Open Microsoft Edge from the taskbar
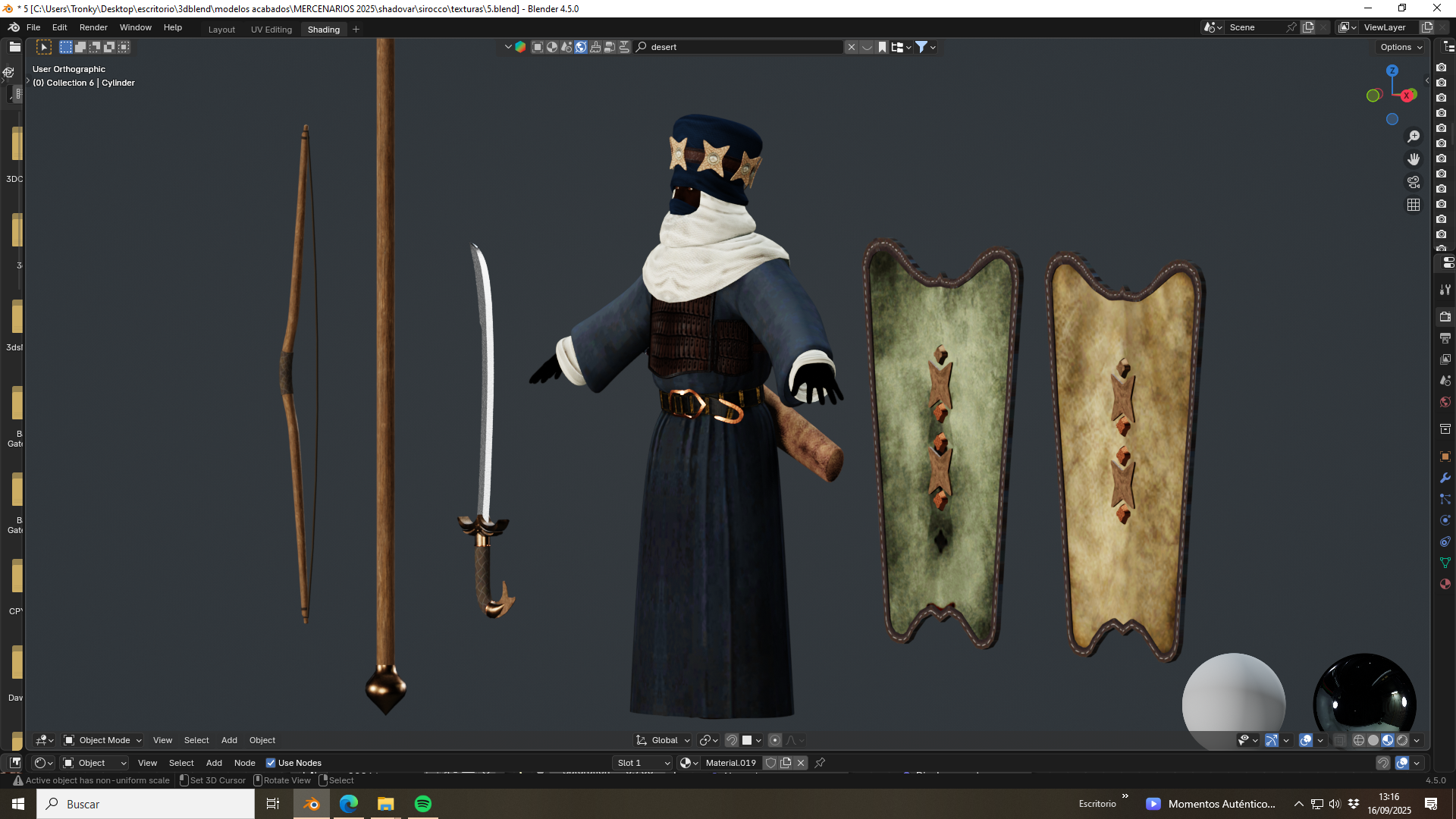The image size is (1456, 819). (x=349, y=804)
